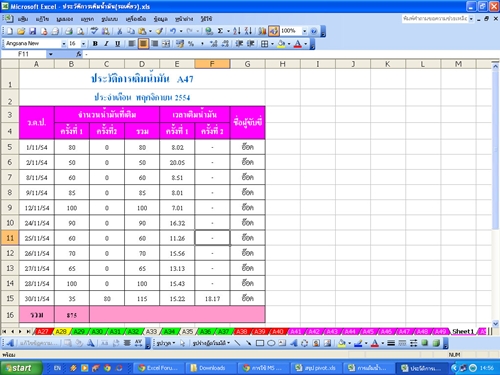The width and height of the screenshot is (500, 375).
Task: Open the 100% zoom dropdown
Action: pyautogui.click(x=304, y=31)
